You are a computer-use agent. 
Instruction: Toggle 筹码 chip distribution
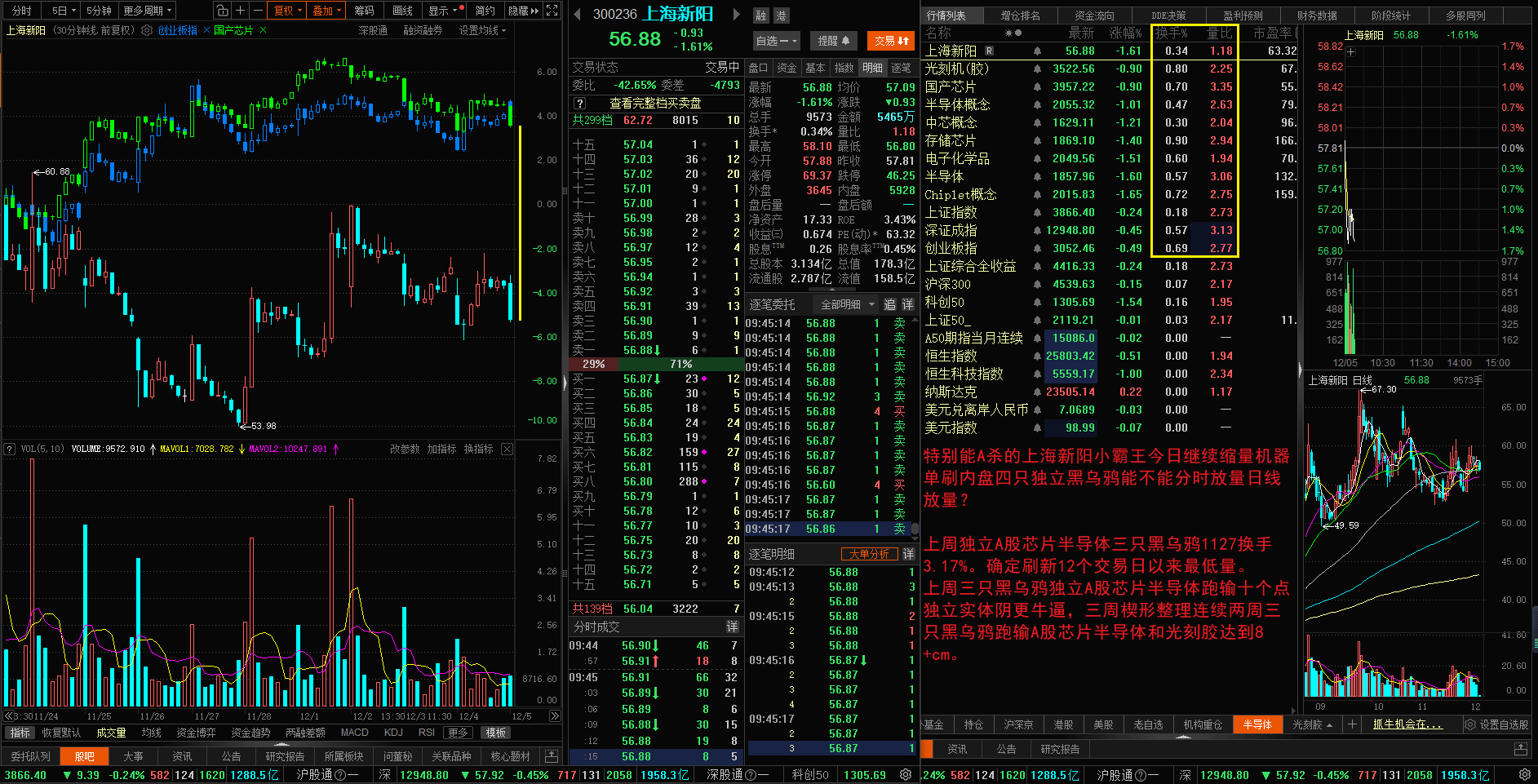[x=364, y=11]
